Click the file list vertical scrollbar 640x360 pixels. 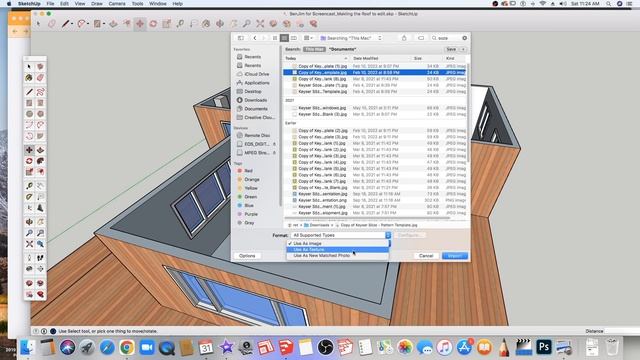(x=468, y=112)
